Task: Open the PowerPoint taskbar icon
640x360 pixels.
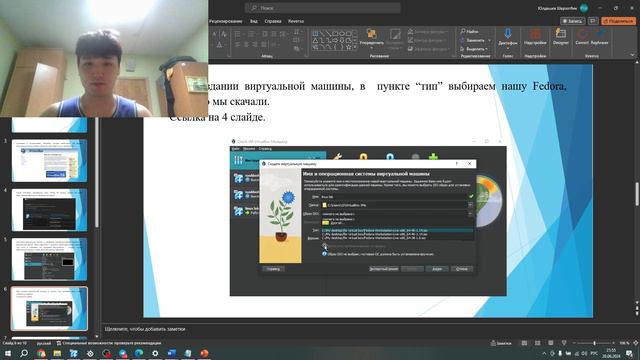Action: coord(204,353)
